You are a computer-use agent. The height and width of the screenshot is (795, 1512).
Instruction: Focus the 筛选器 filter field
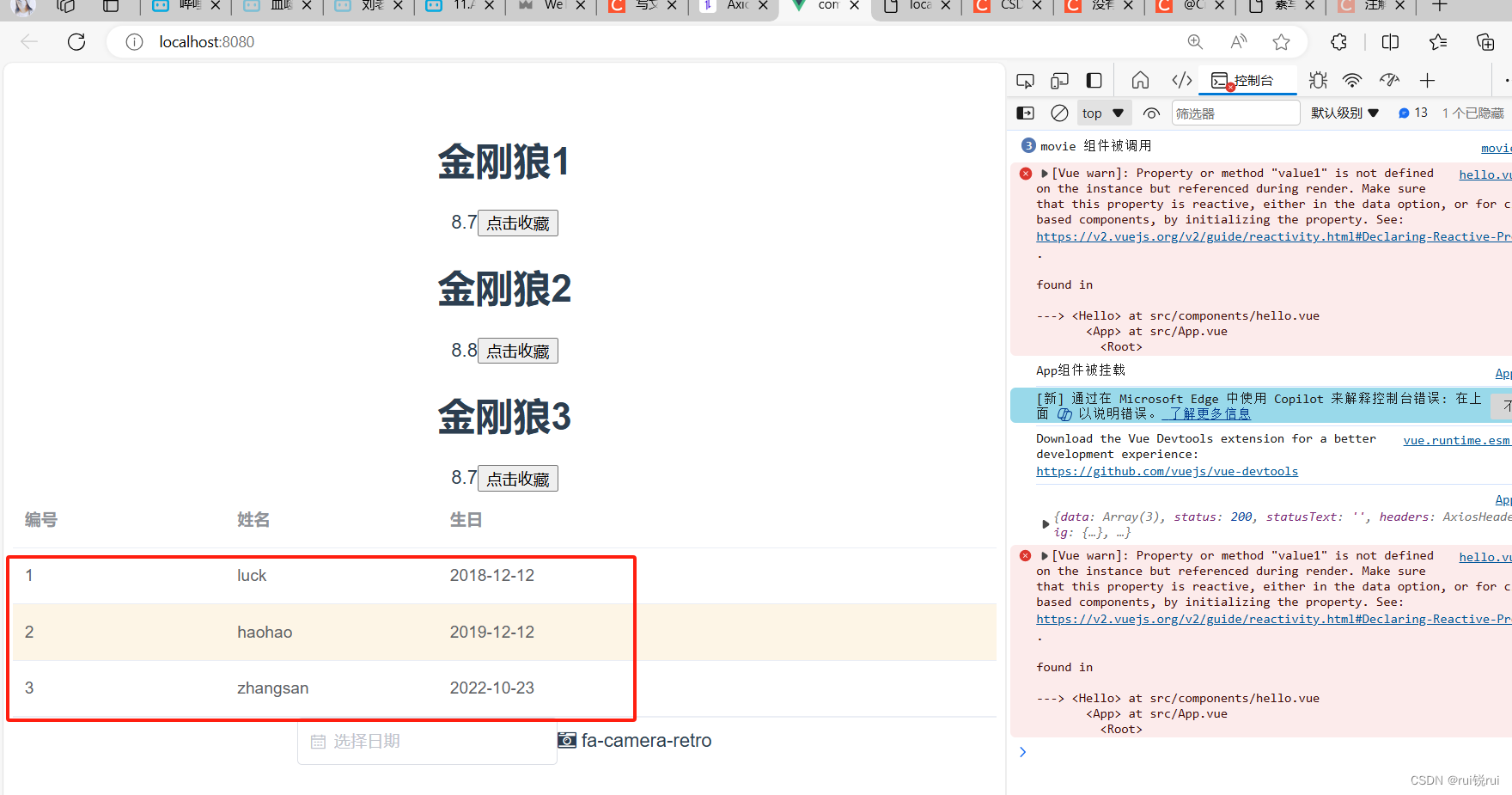click(1235, 113)
